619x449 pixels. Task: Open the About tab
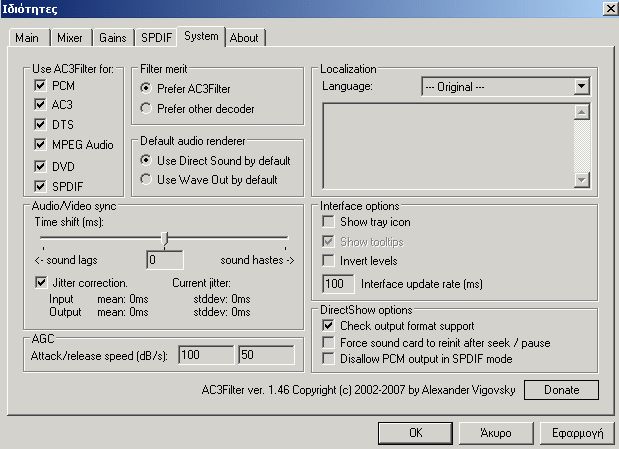[244, 38]
